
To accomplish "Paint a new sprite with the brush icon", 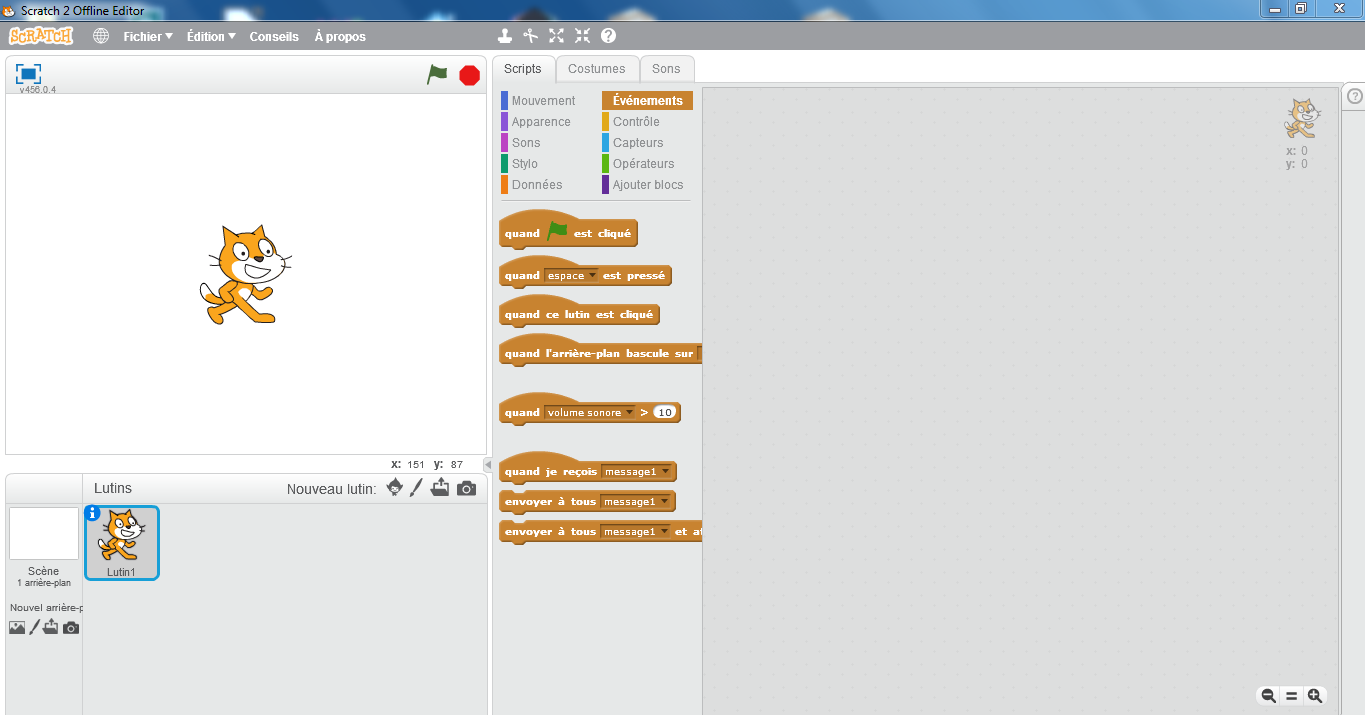I will [x=416, y=487].
